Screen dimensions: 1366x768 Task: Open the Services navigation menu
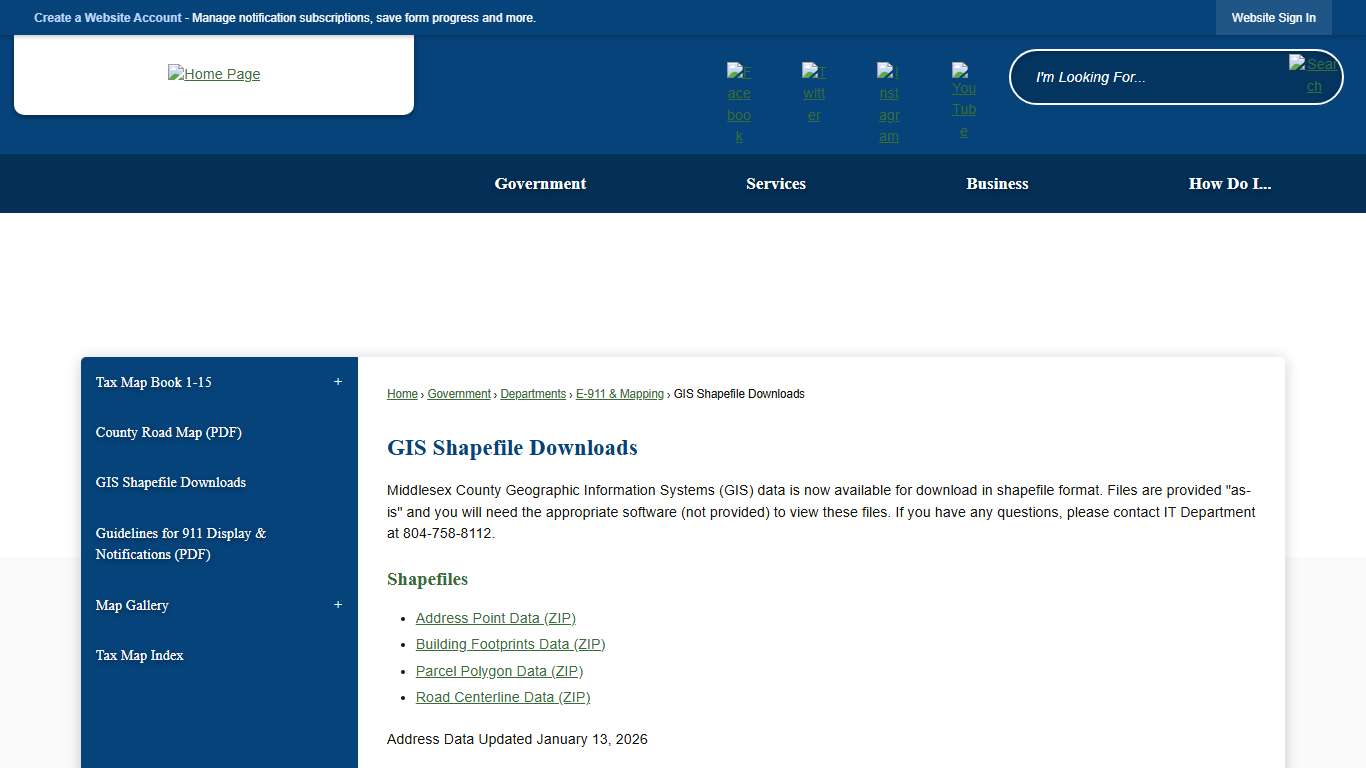pos(776,183)
